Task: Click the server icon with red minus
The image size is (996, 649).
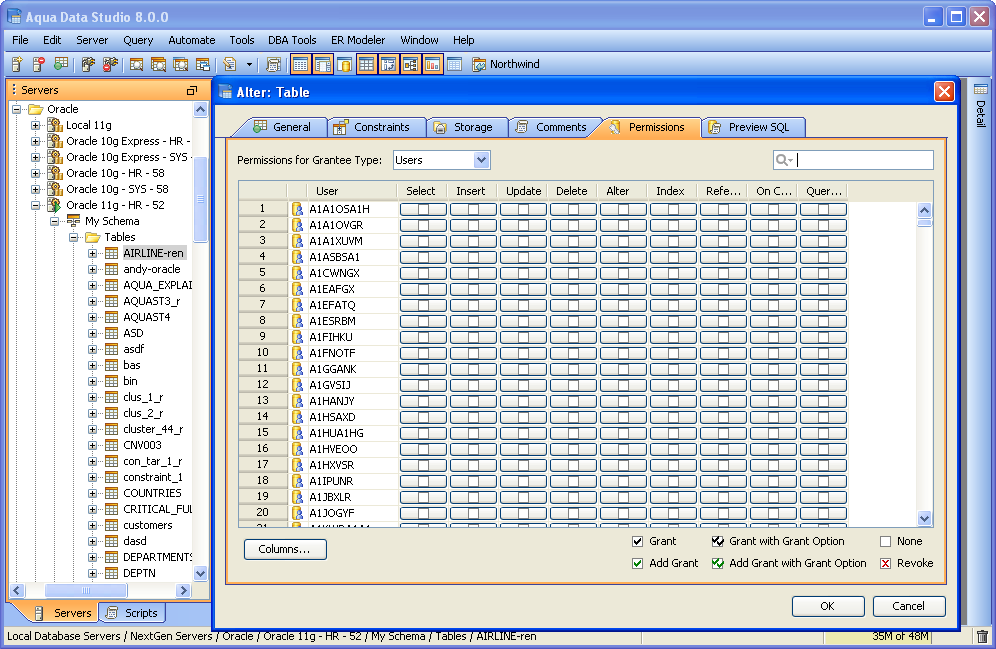Action: 39,64
